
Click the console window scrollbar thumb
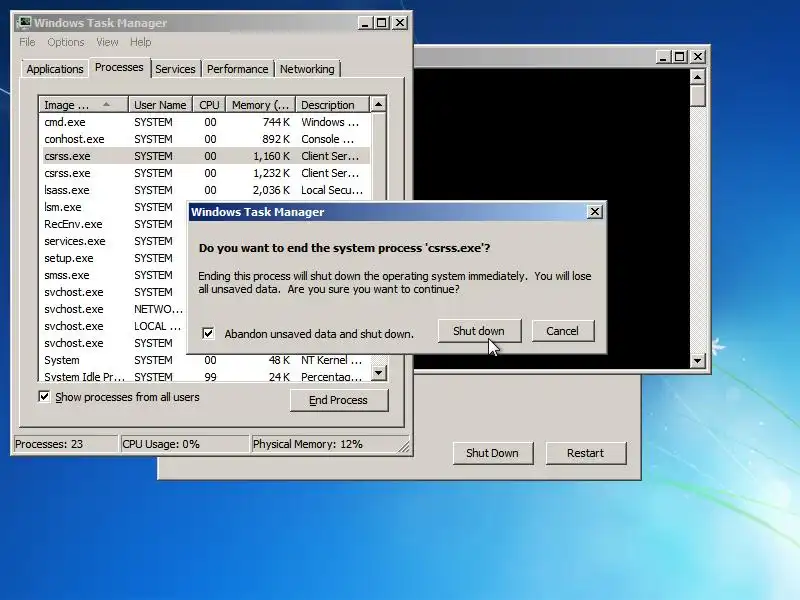pyautogui.click(x=697, y=96)
